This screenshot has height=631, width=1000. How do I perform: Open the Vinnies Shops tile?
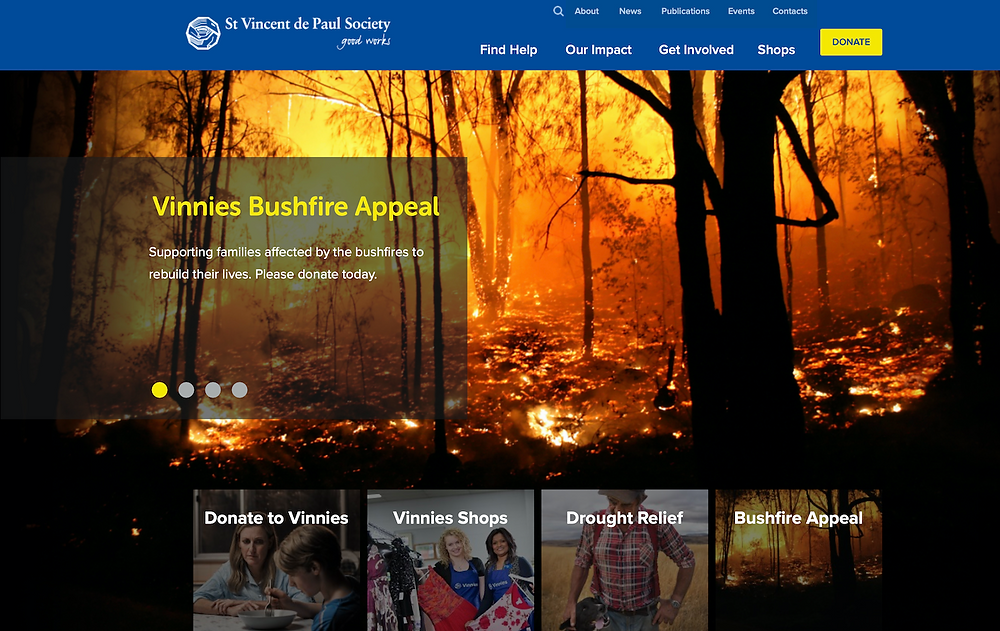pyautogui.click(x=450, y=560)
